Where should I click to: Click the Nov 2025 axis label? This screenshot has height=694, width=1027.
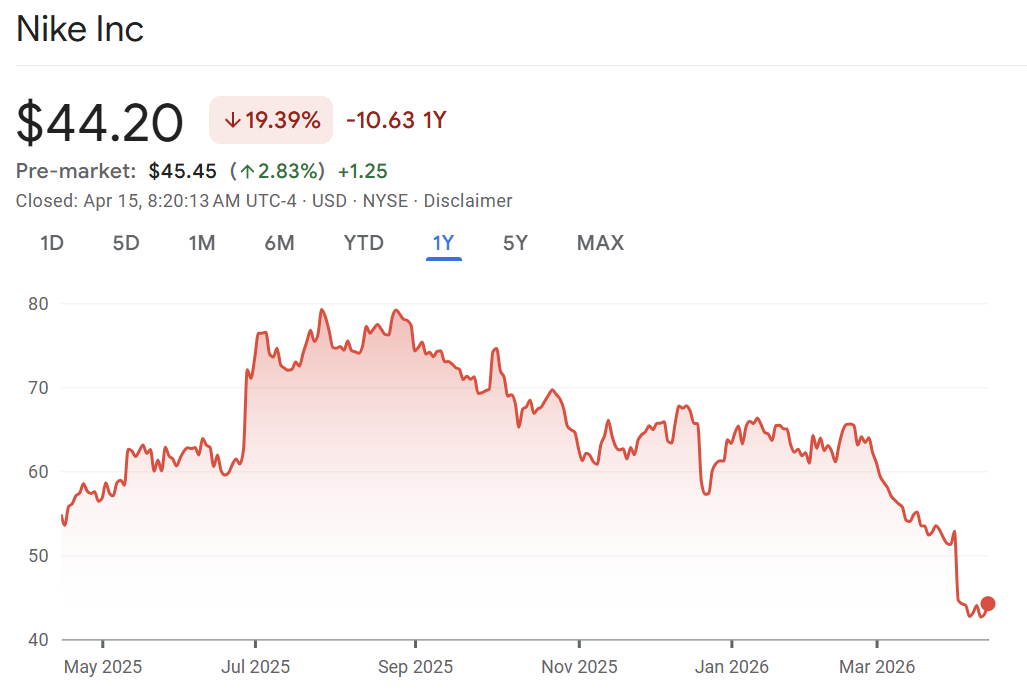click(x=579, y=667)
